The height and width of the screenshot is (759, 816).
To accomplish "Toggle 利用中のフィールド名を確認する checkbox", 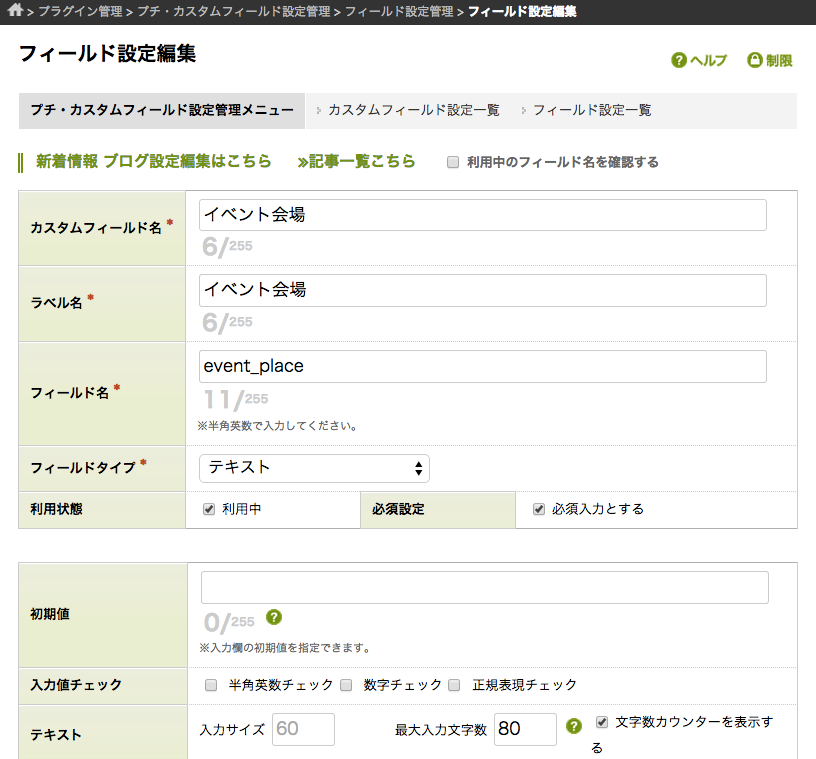I will (453, 162).
